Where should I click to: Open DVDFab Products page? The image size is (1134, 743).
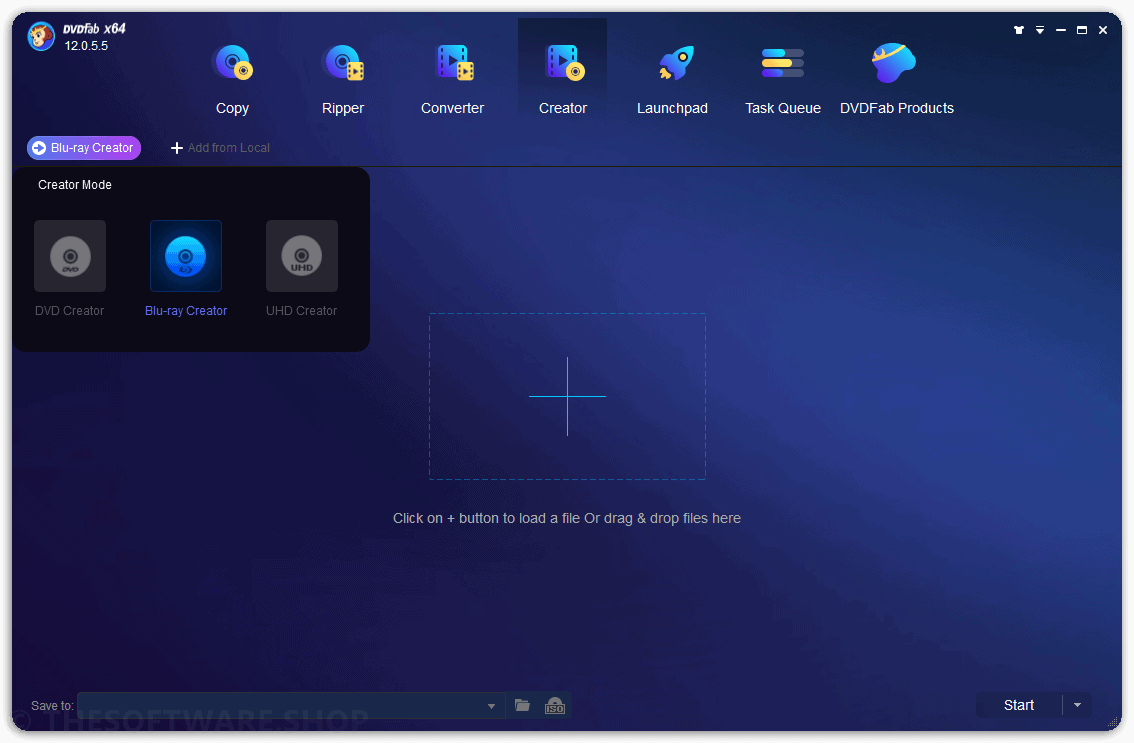pos(896,79)
